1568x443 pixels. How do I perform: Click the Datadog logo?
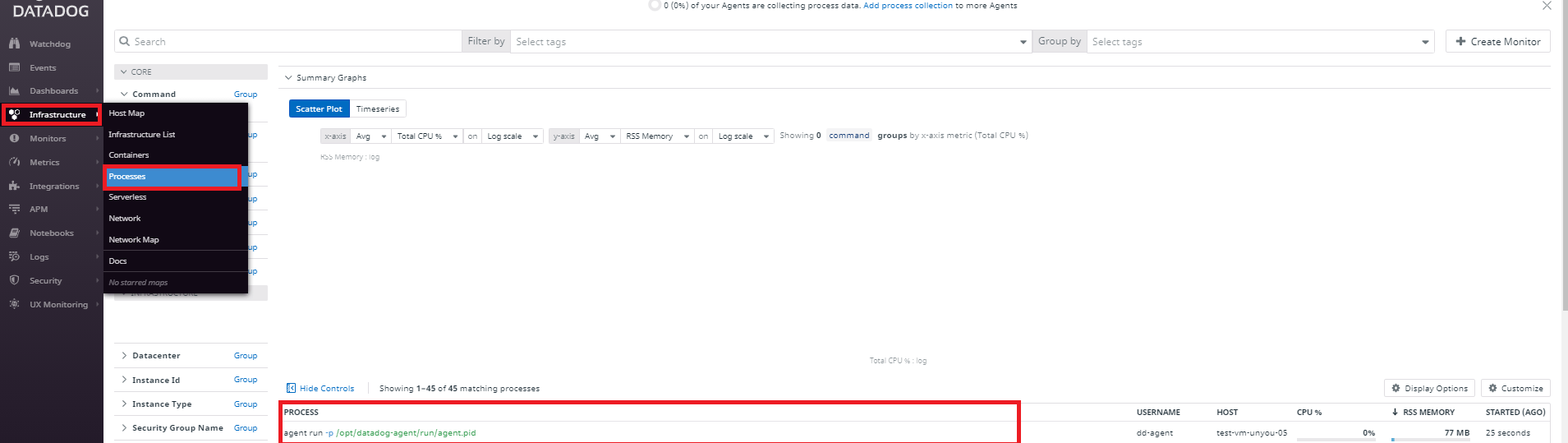click(x=50, y=10)
